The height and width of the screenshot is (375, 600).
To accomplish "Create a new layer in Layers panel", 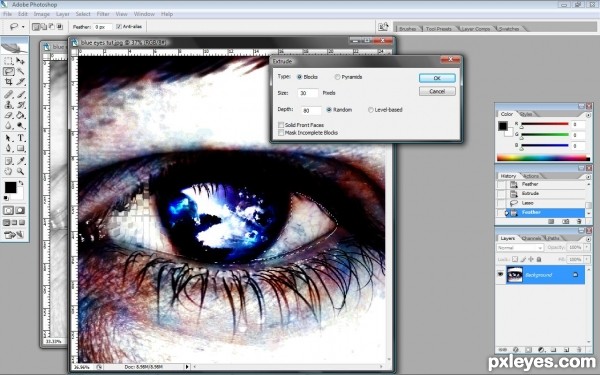I will [566, 349].
